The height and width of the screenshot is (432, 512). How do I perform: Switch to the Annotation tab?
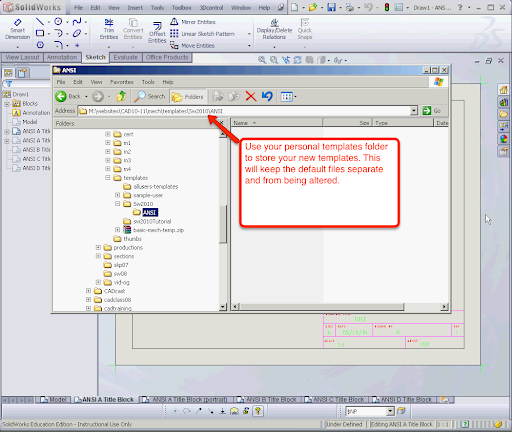point(62,57)
